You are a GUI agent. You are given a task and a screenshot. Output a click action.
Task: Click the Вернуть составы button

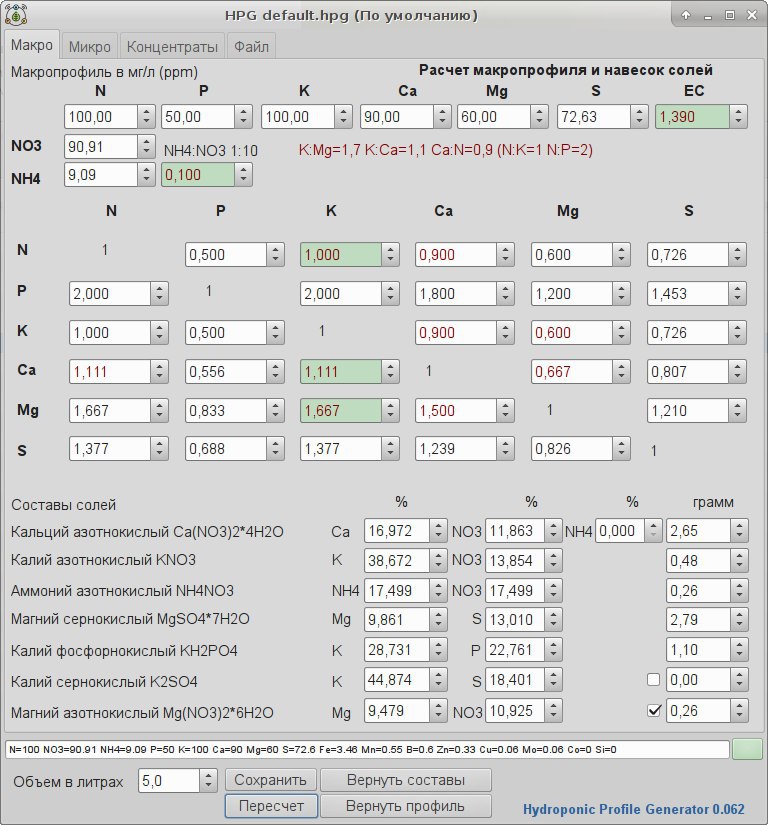[406, 780]
